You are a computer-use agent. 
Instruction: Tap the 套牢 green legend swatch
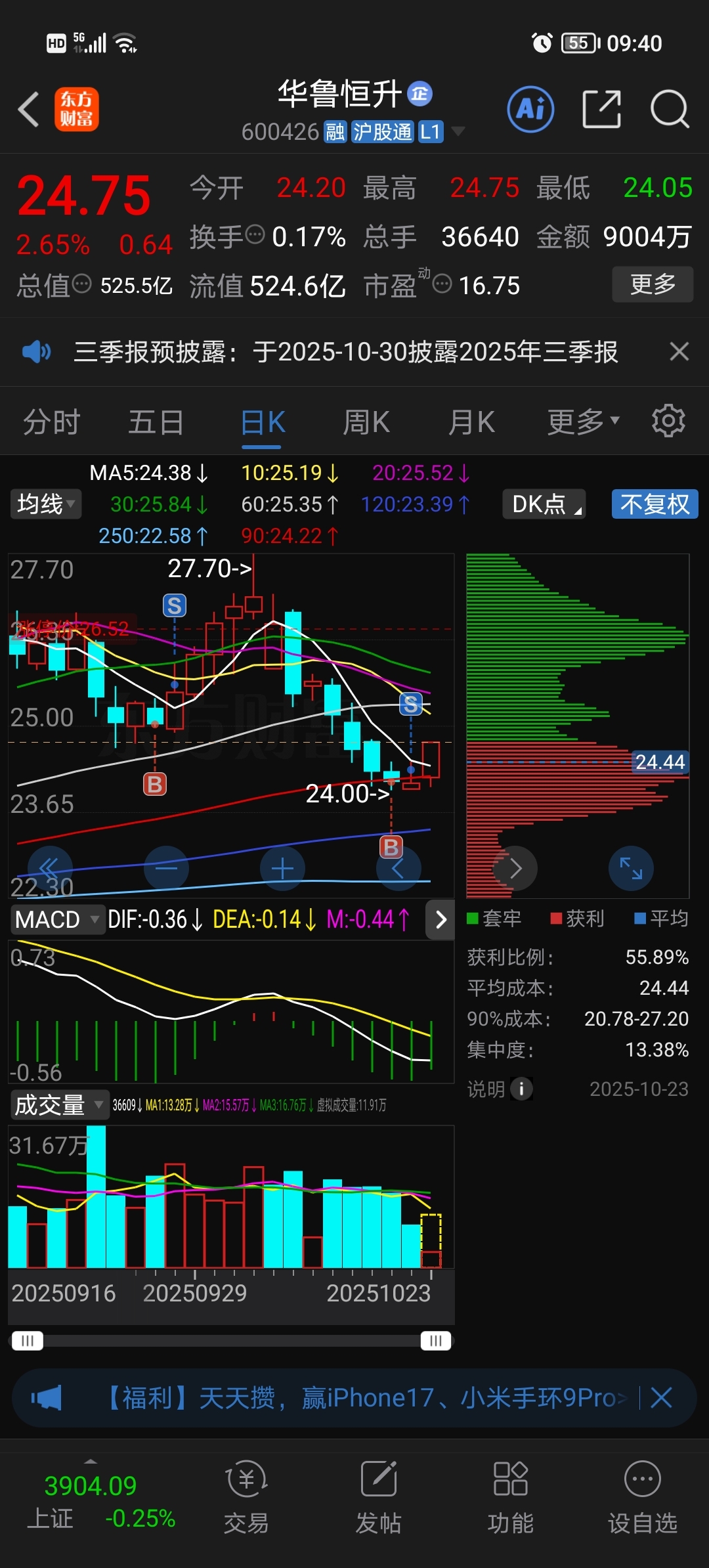click(472, 918)
